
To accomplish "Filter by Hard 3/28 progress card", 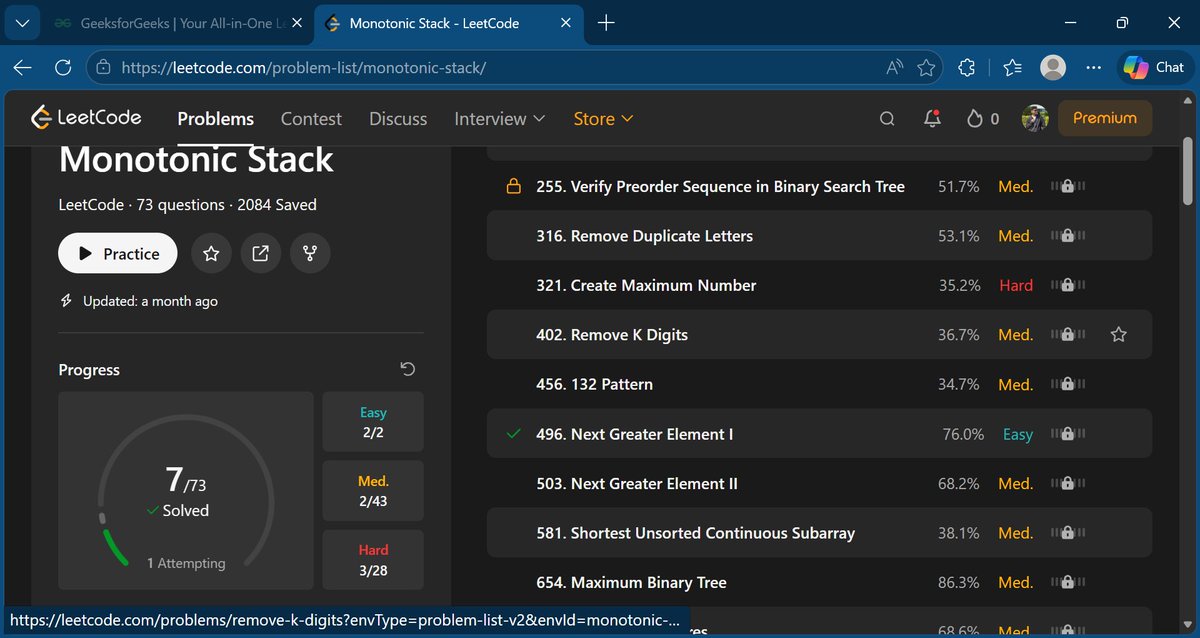I will coord(373,560).
